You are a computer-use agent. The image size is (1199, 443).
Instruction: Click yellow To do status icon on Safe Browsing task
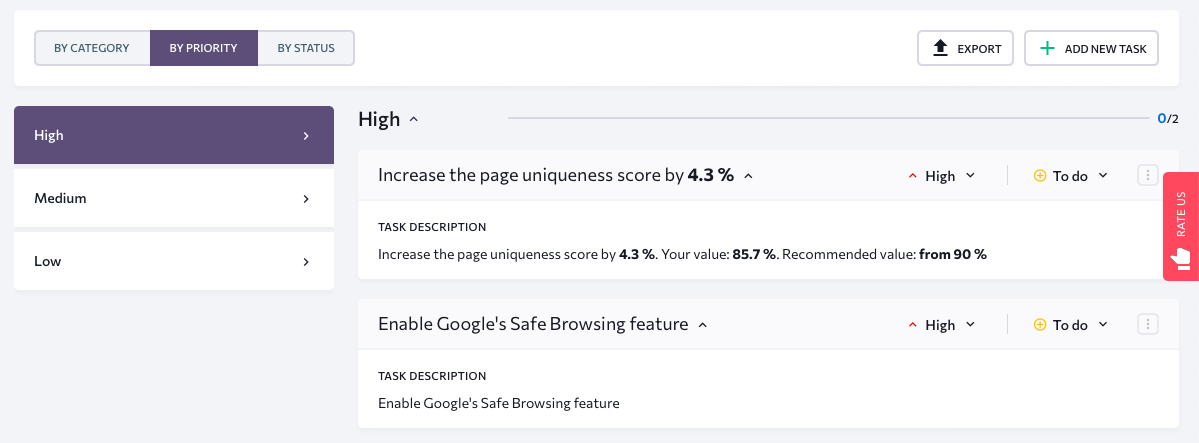(1039, 325)
